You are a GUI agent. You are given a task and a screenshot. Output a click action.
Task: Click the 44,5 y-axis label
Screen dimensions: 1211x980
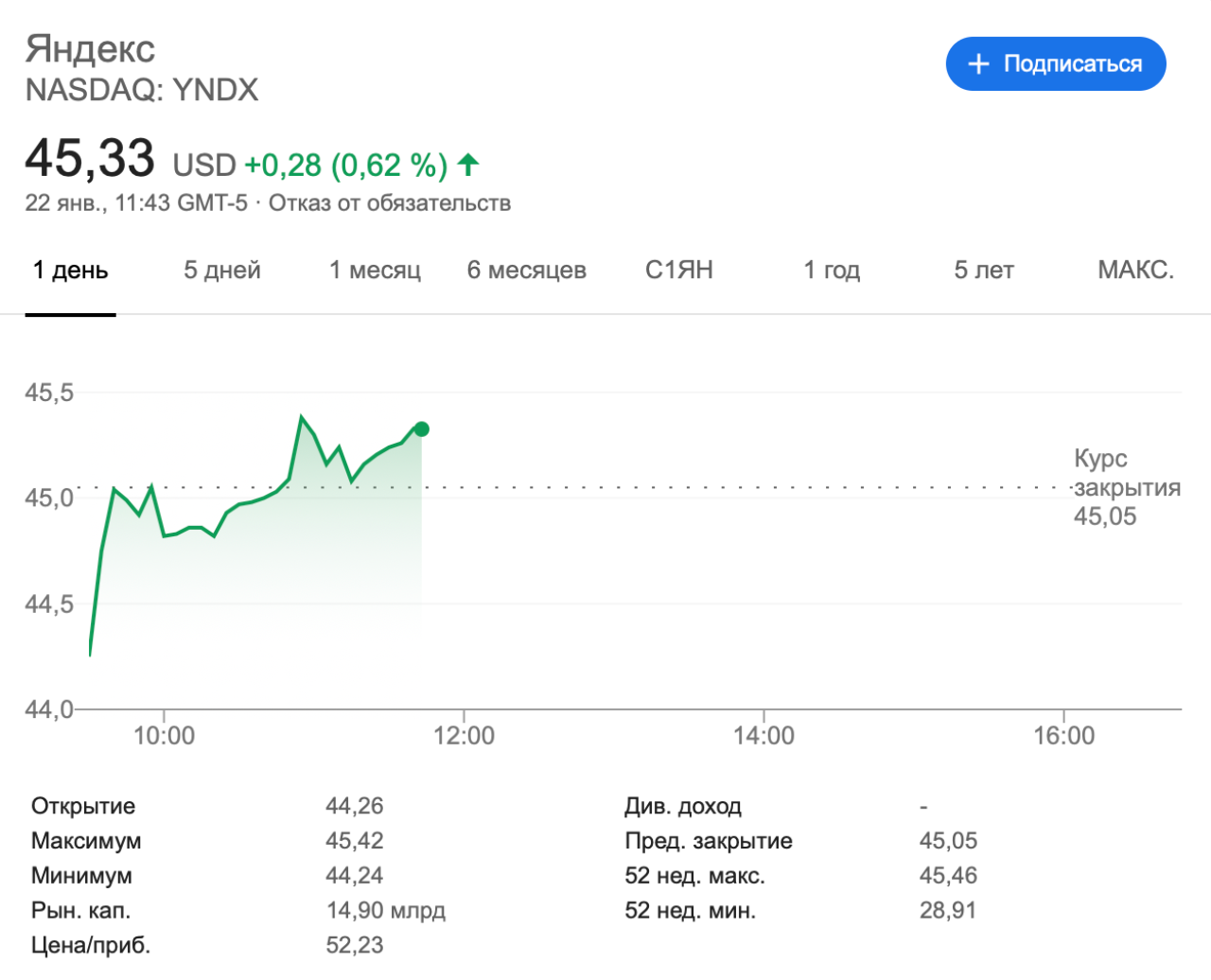pyautogui.click(x=49, y=604)
